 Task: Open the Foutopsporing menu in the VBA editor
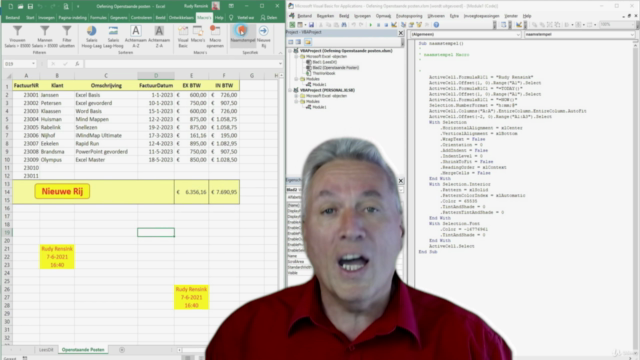(x=409, y=16)
